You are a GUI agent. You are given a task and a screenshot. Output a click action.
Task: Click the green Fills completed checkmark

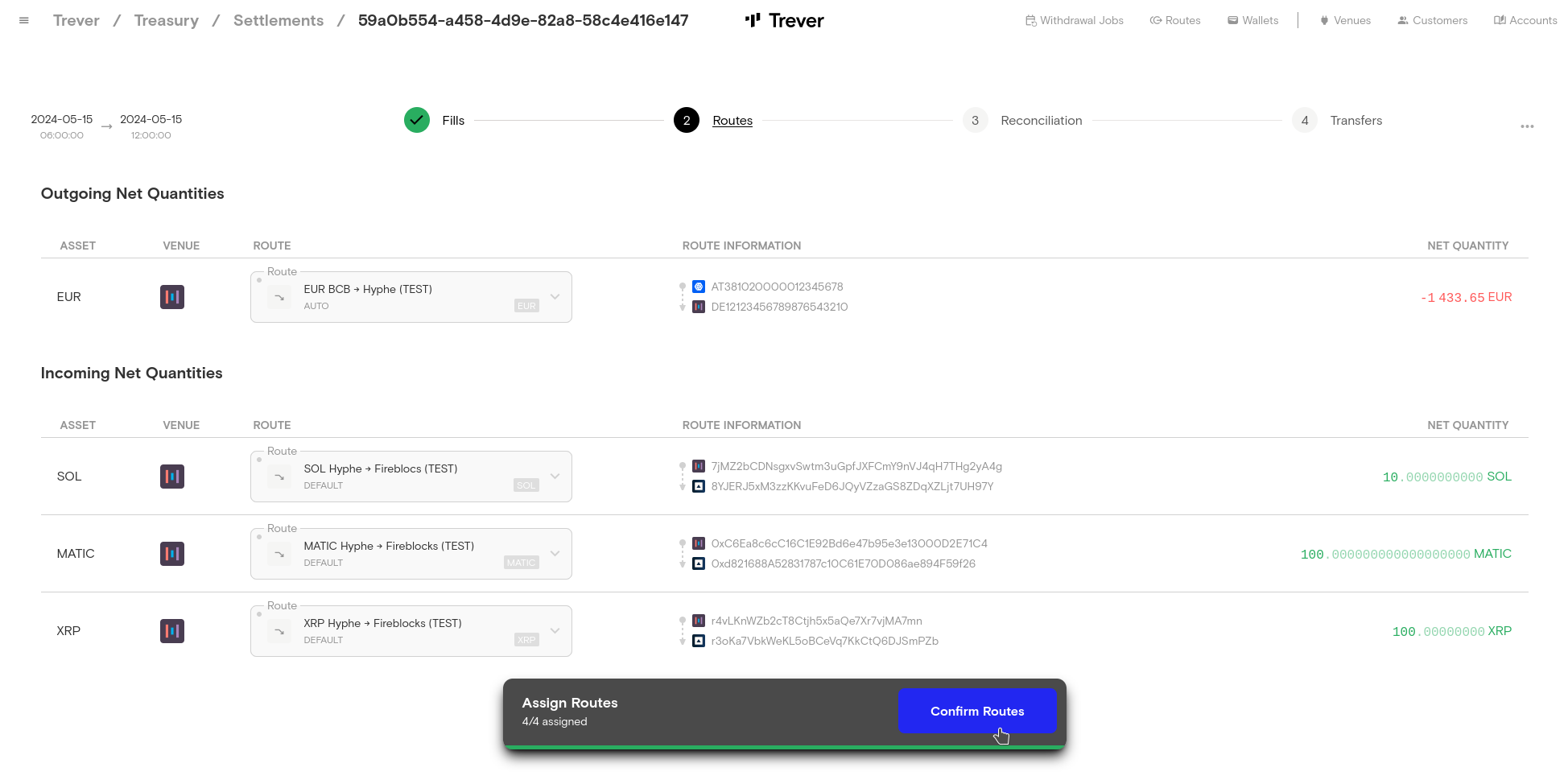pos(416,121)
